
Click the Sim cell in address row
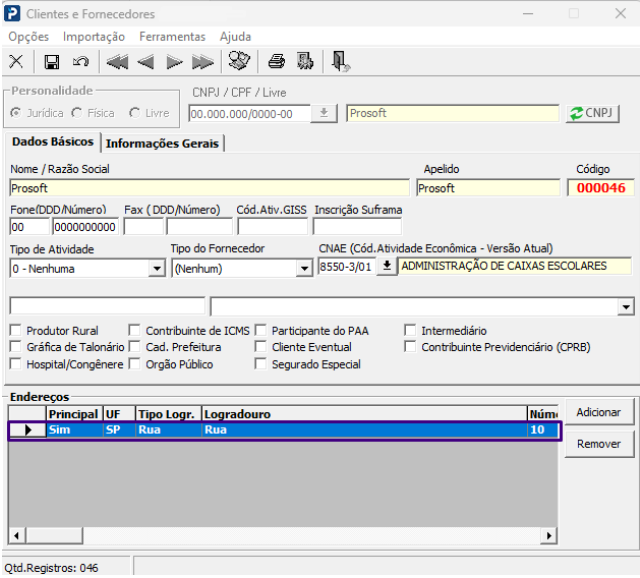[x=74, y=430]
